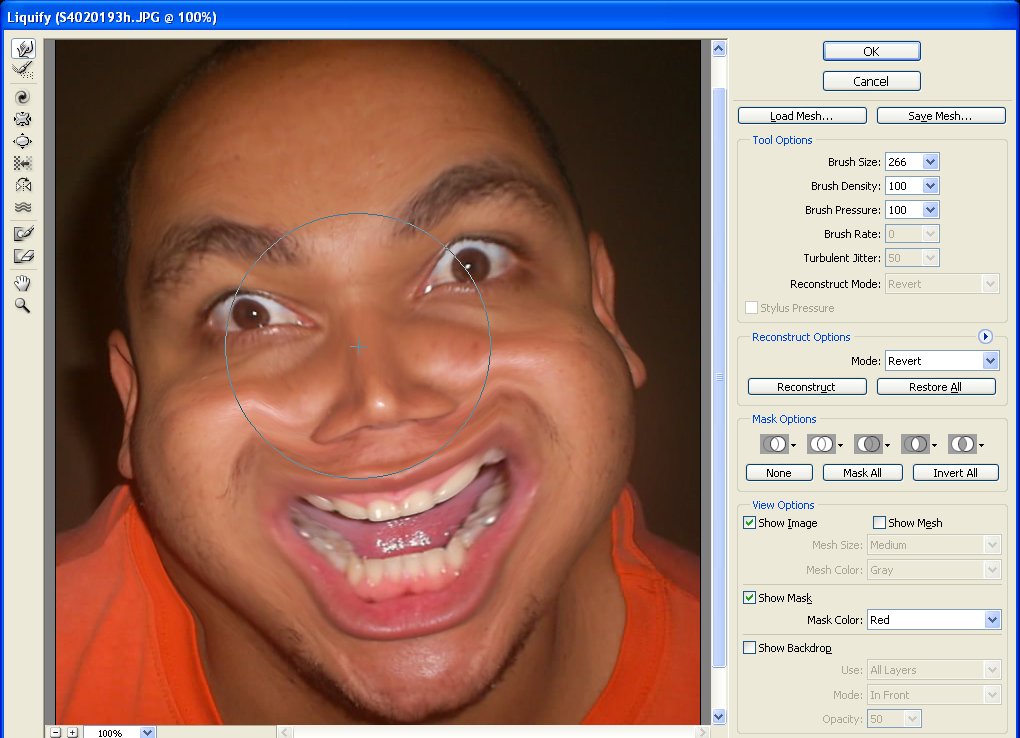
Task: Select the Mirror tool
Action: pyautogui.click(x=23, y=185)
